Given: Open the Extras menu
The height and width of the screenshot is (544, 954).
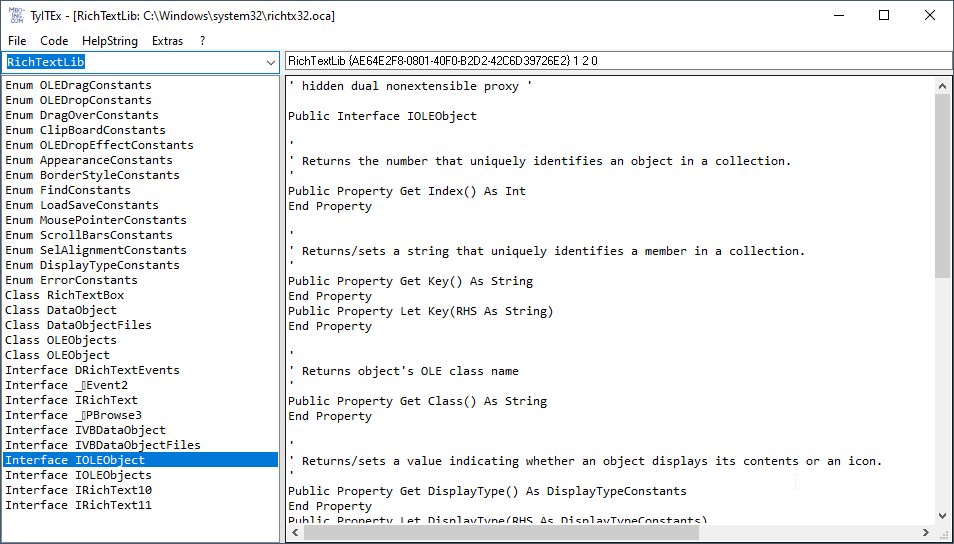Looking at the screenshot, I should point(167,41).
